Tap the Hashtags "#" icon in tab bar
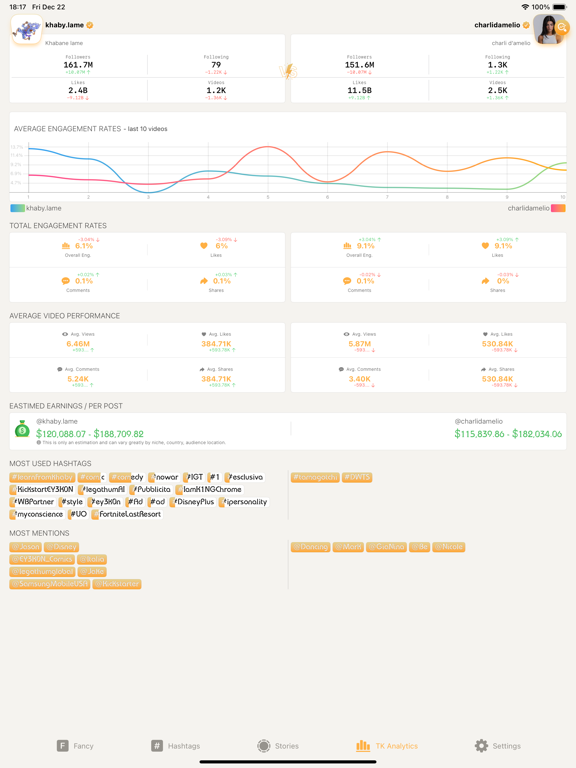576x768 pixels. click(x=157, y=746)
